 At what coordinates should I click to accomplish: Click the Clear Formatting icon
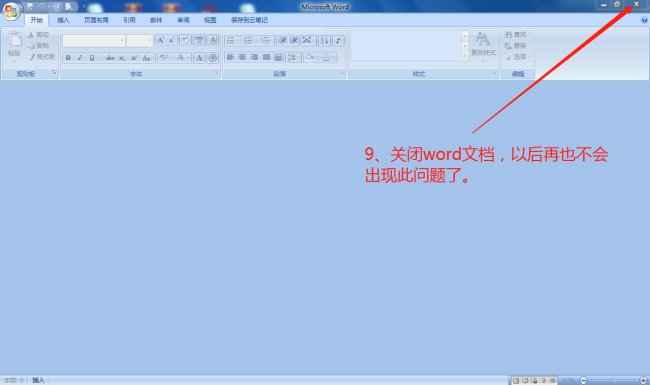185,40
